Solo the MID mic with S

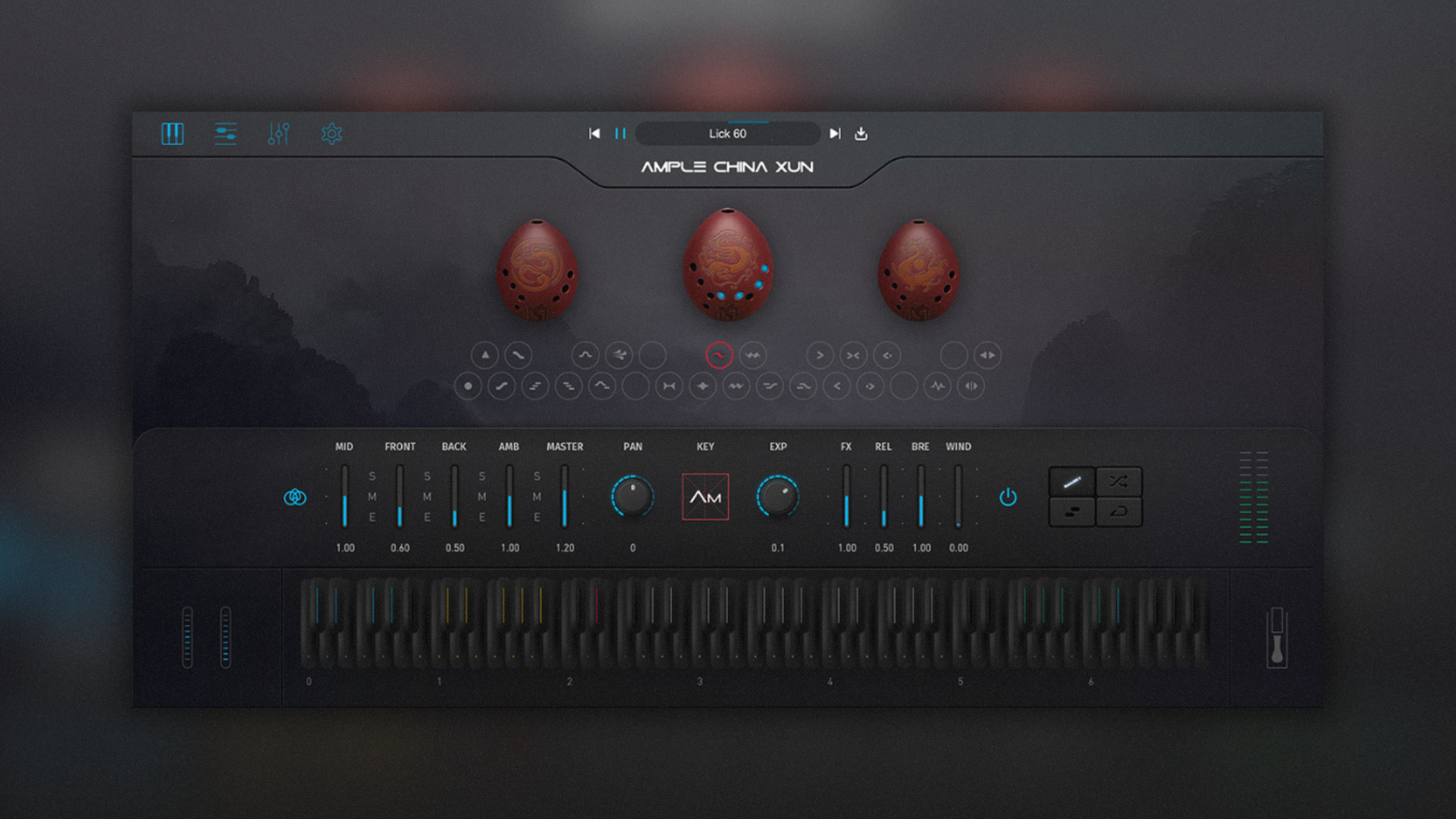(372, 476)
